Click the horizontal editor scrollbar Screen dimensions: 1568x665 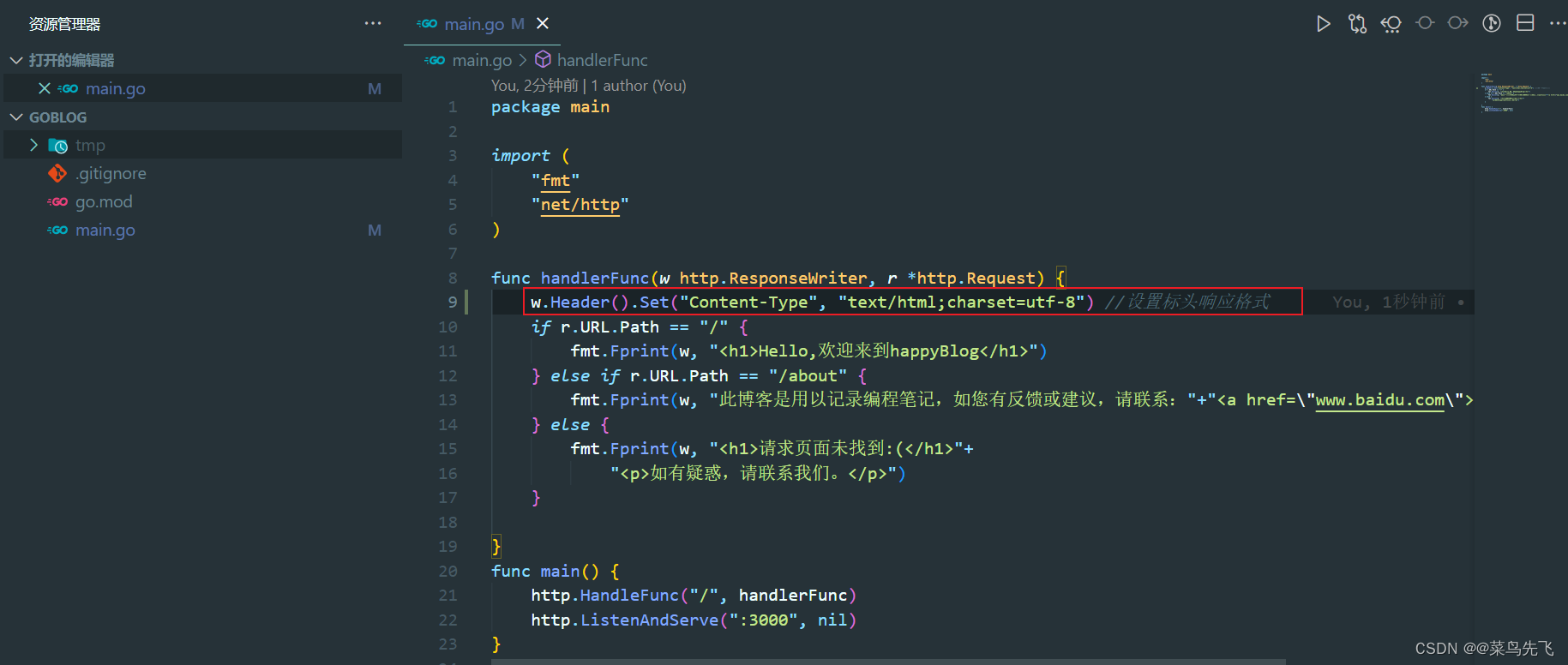coord(888,662)
